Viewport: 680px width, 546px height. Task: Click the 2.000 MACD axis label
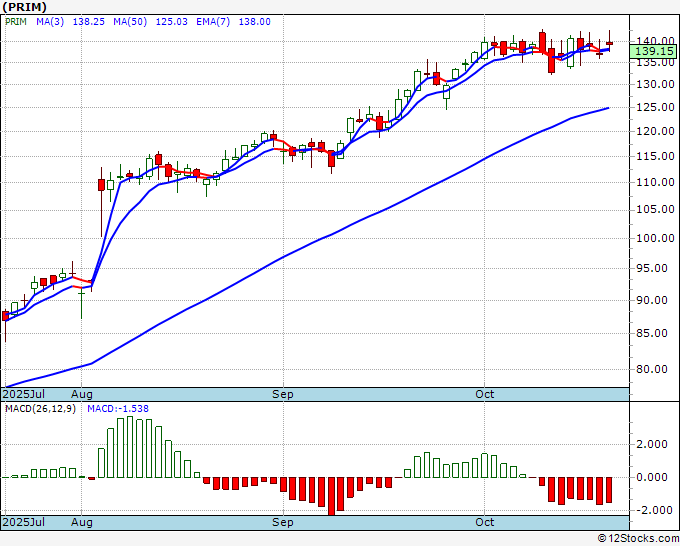tap(651, 444)
